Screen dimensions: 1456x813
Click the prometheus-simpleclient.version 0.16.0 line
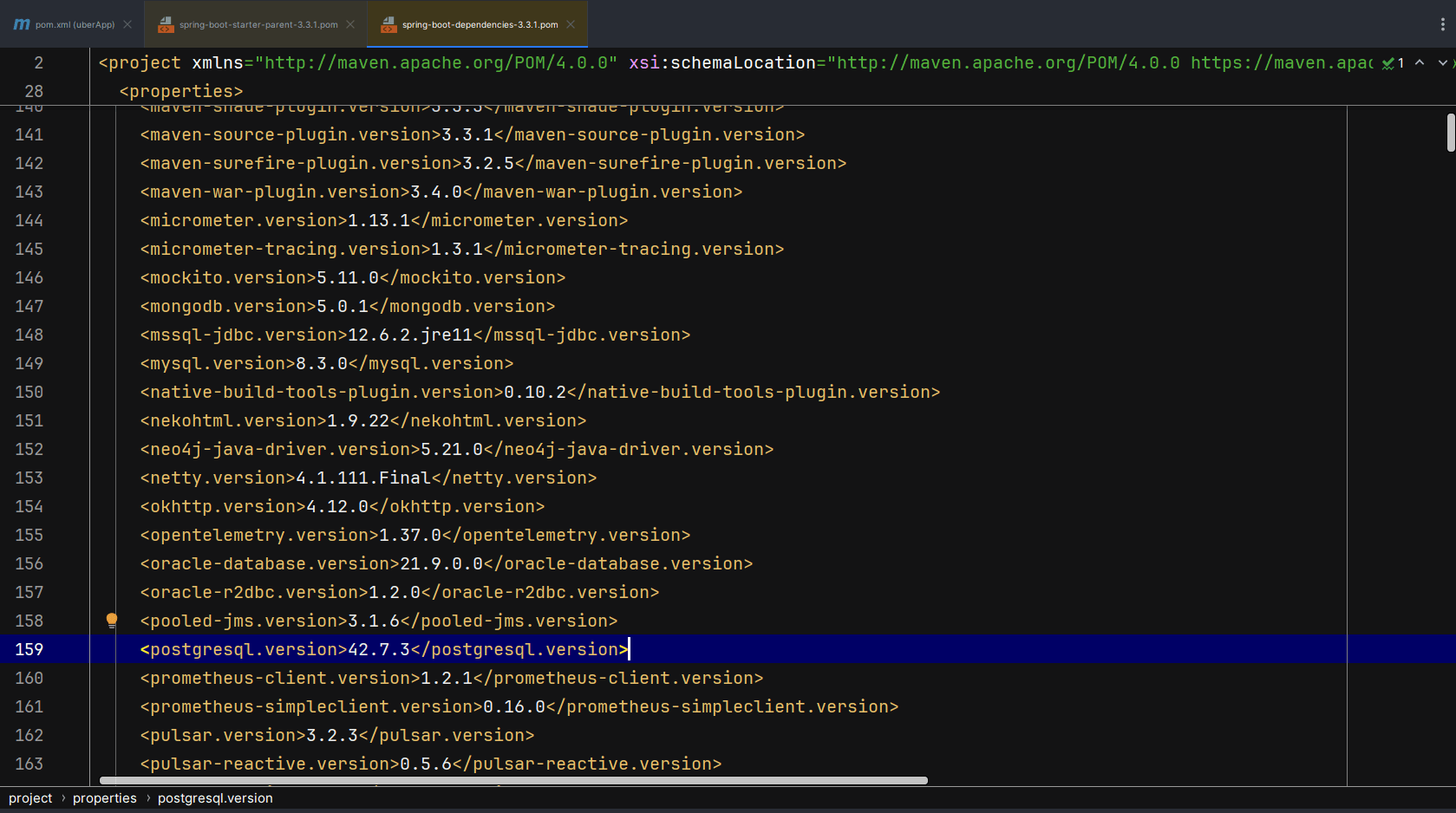point(519,706)
